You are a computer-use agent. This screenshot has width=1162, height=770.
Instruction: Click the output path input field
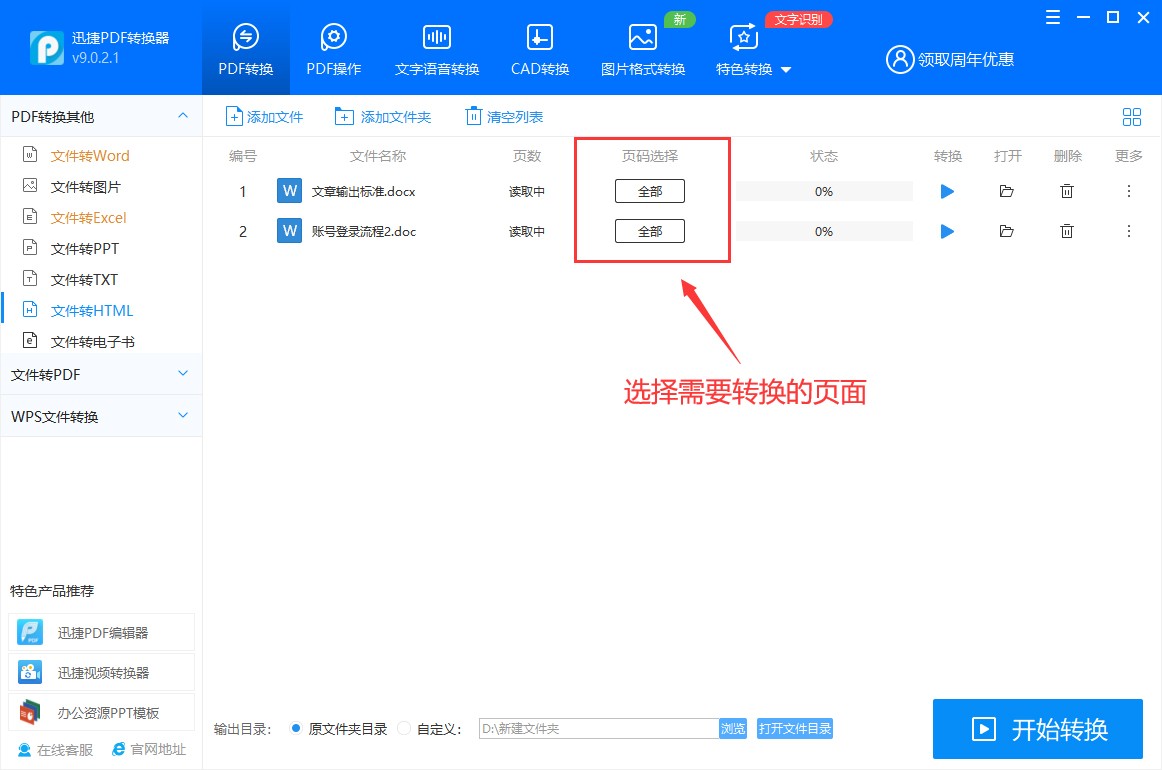[x=599, y=728]
